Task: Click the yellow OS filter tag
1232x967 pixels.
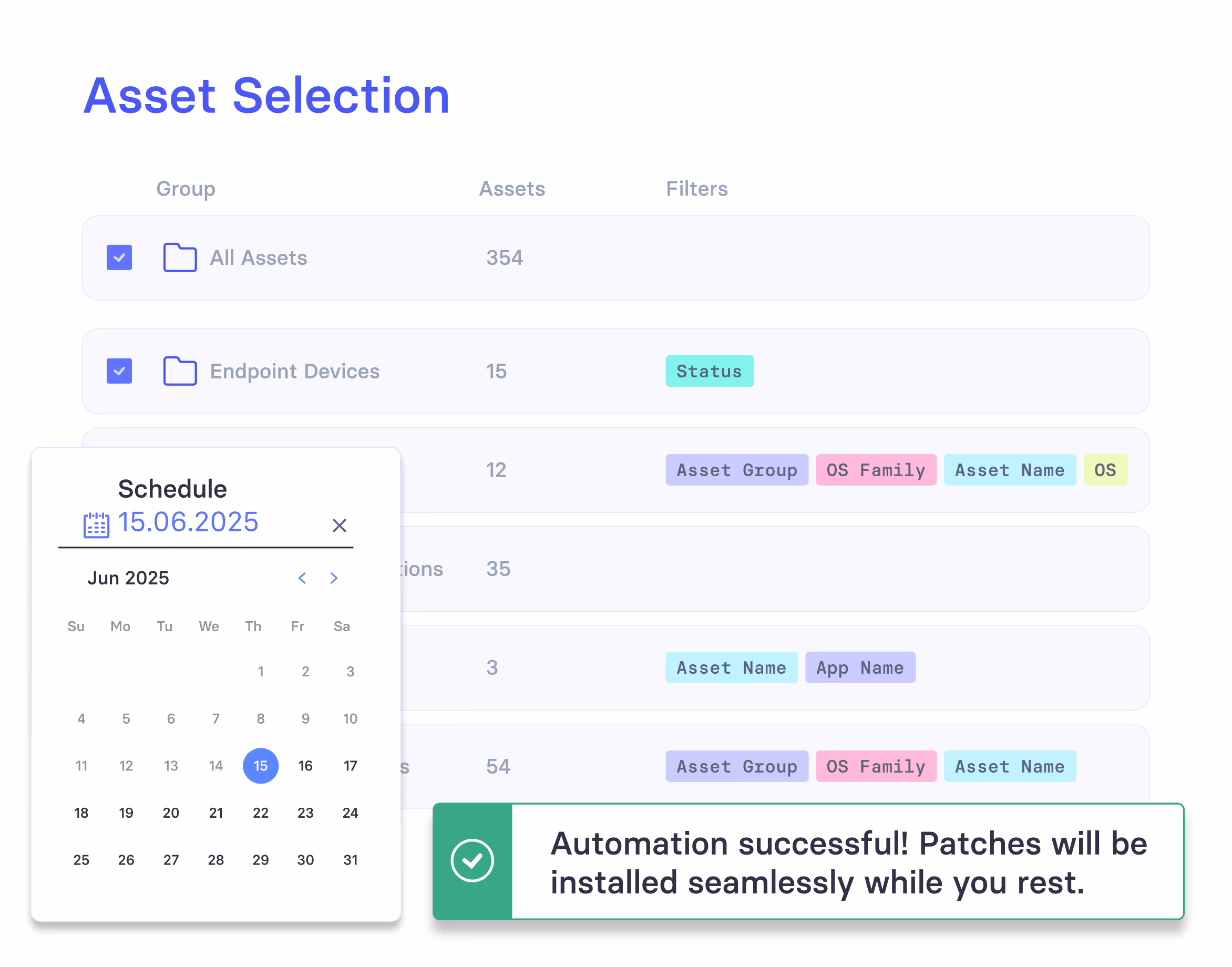Action: coord(1105,470)
